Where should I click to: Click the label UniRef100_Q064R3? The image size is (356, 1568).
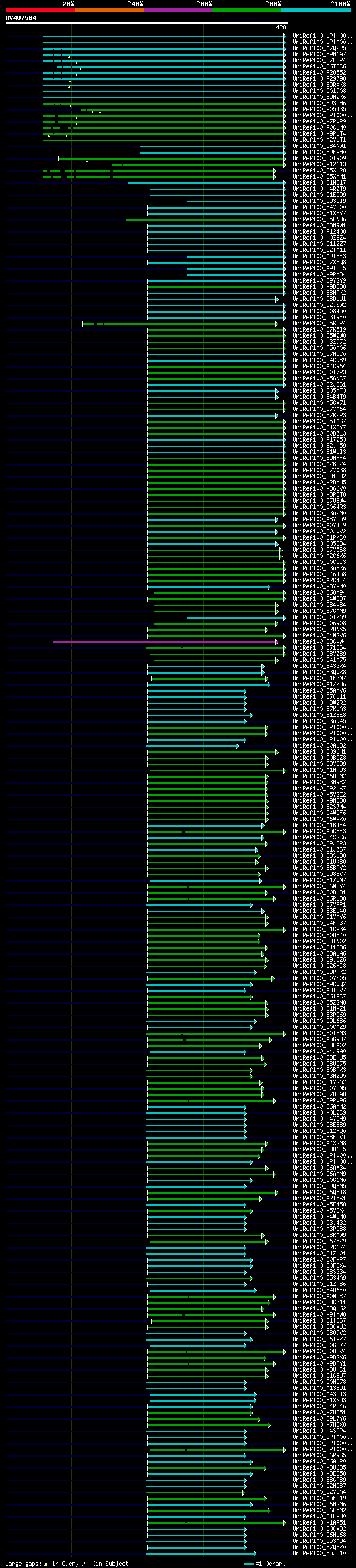[x=319, y=507]
